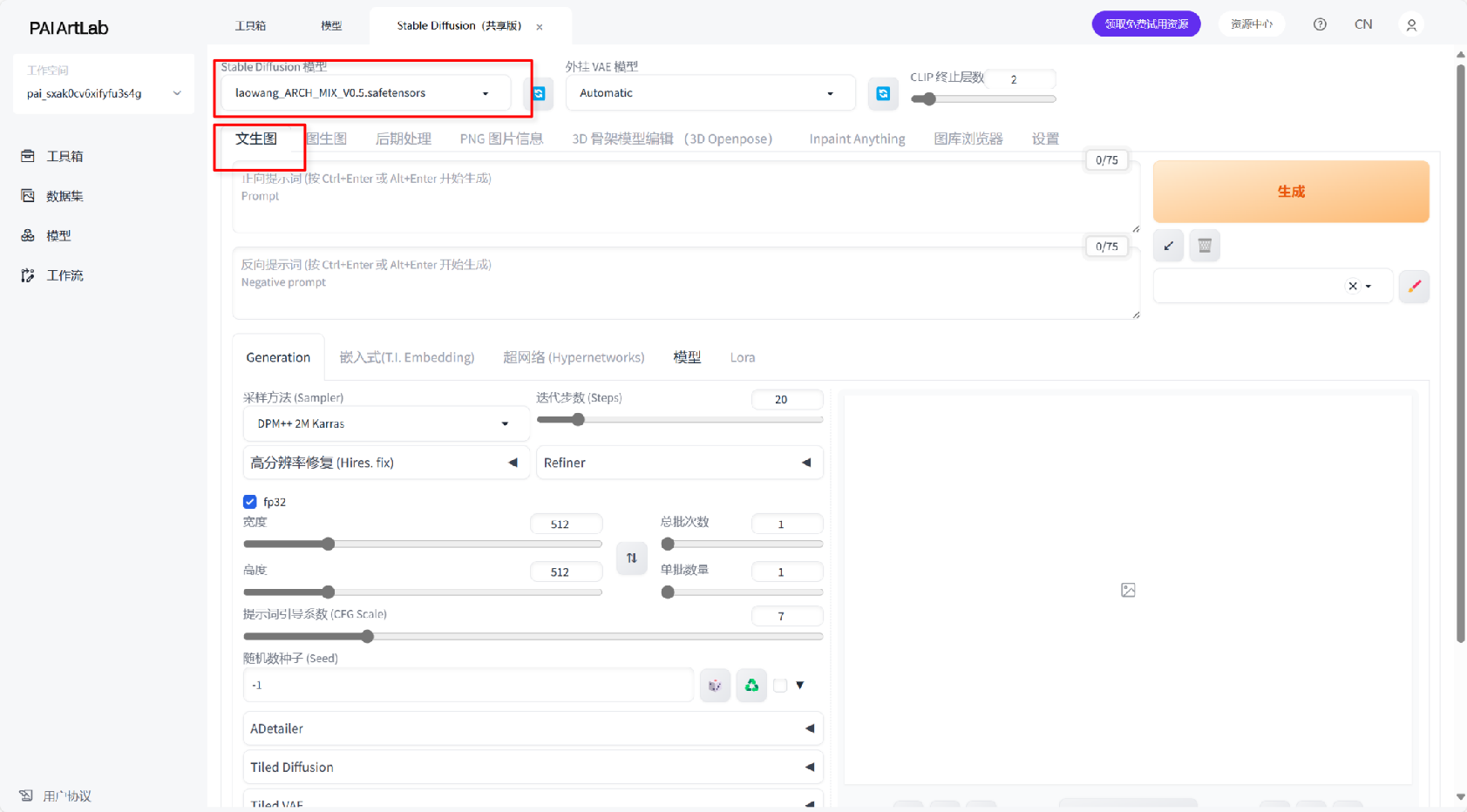Switch to the 图生图 tab
The height and width of the screenshot is (812, 1467).
(327, 139)
